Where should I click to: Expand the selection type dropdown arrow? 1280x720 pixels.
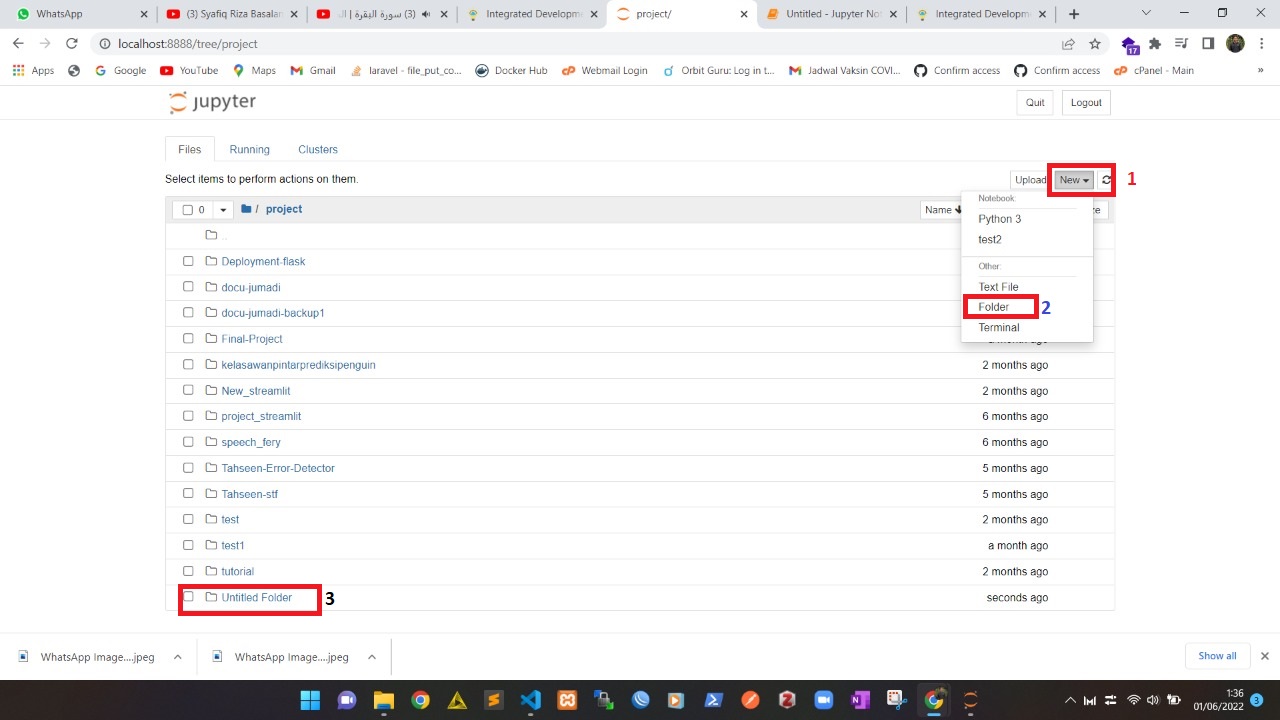(x=223, y=210)
